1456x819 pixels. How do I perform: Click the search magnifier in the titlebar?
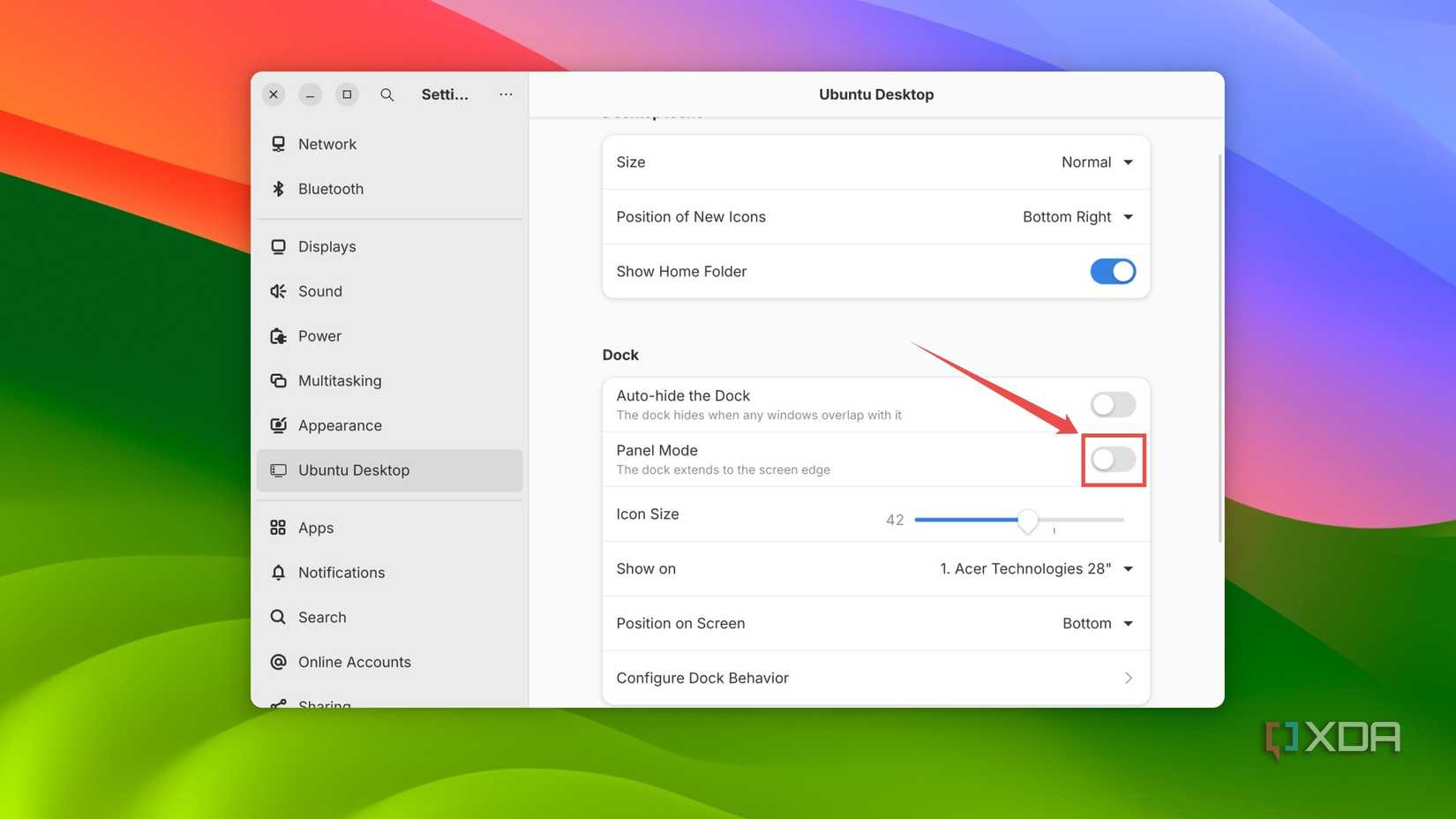[x=387, y=94]
